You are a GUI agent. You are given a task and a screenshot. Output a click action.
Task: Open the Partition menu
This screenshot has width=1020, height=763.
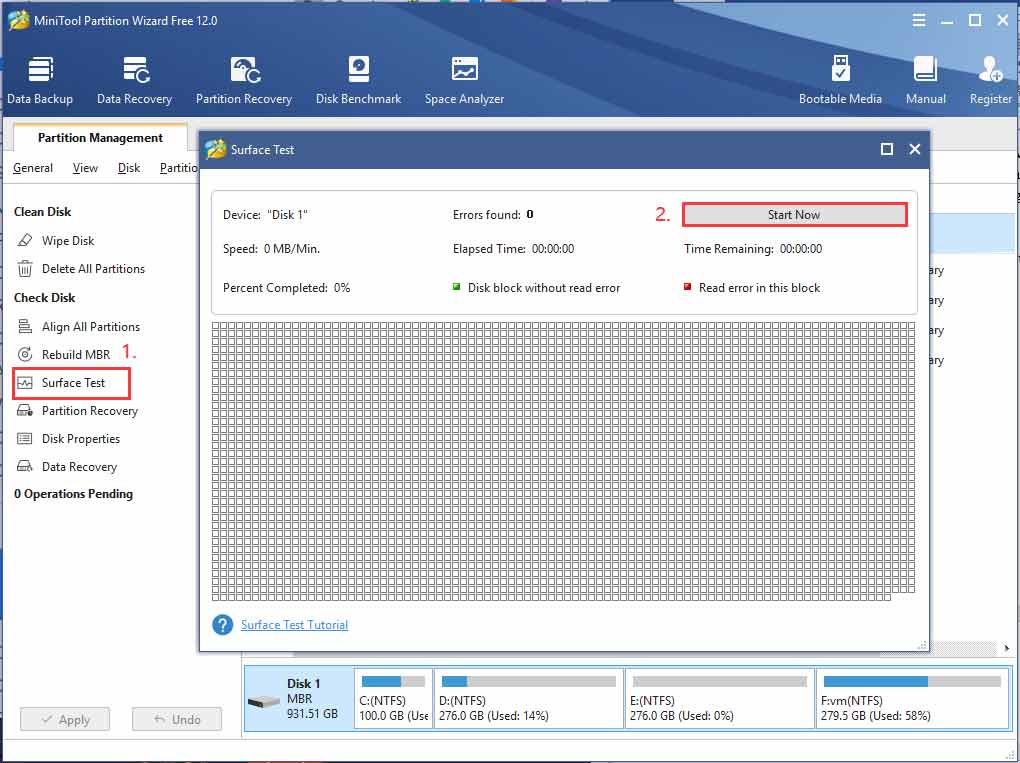pos(179,168)
